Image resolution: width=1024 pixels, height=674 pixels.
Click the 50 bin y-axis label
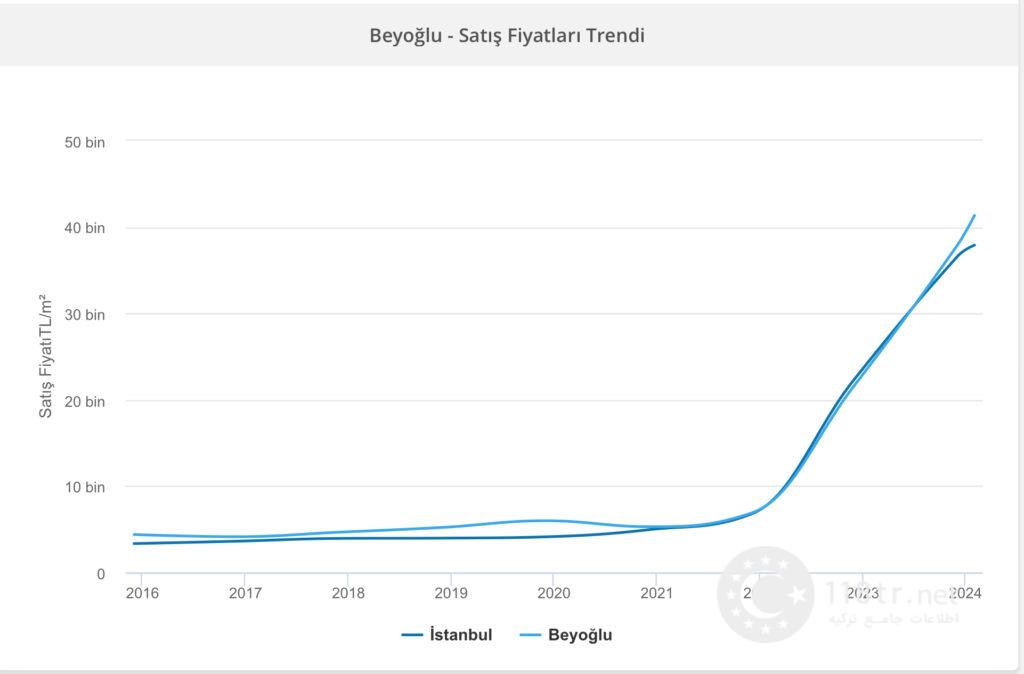(85, 142)
